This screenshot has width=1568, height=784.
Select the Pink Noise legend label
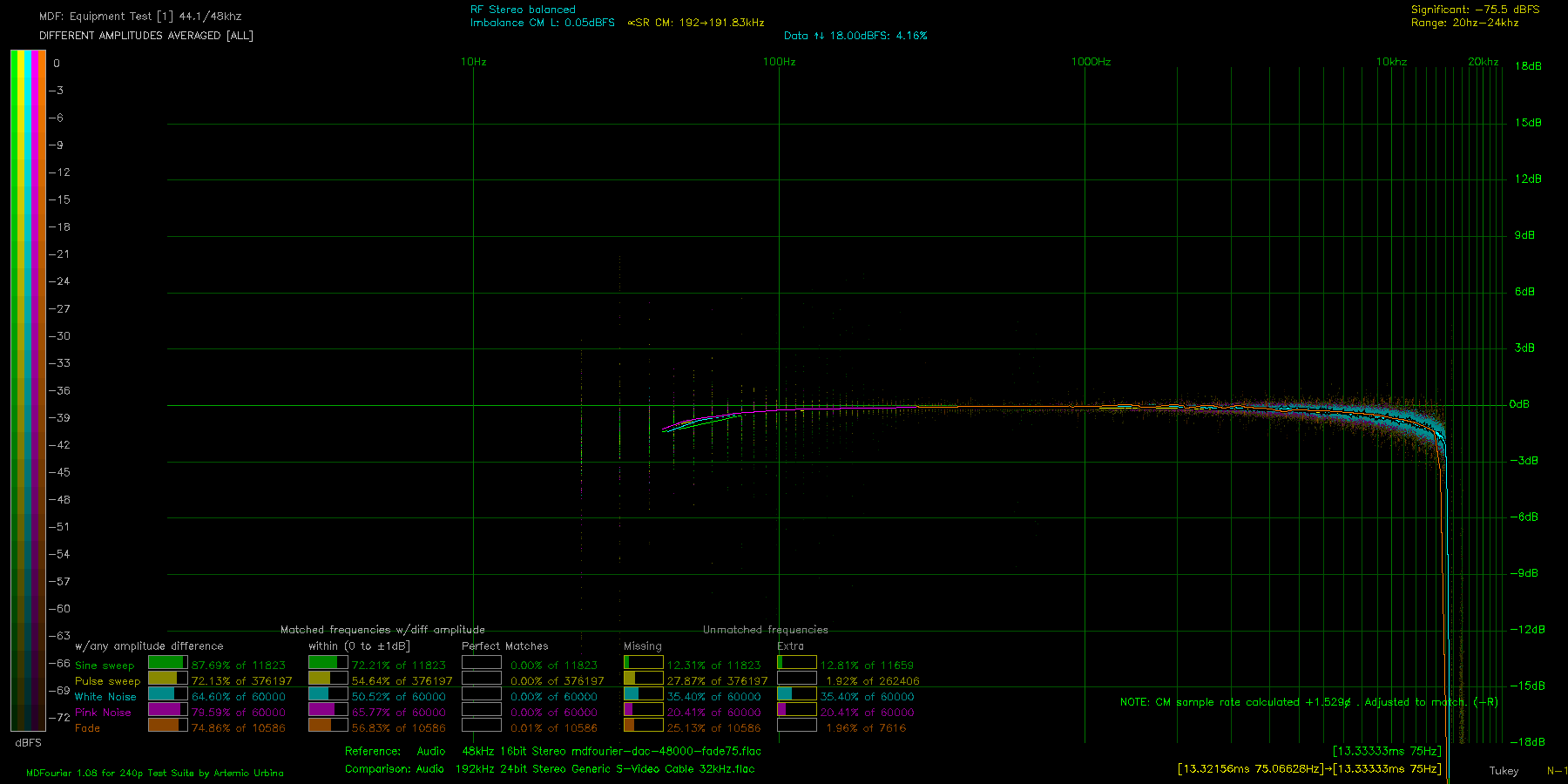pyautogui.click(x=103, y=713)
